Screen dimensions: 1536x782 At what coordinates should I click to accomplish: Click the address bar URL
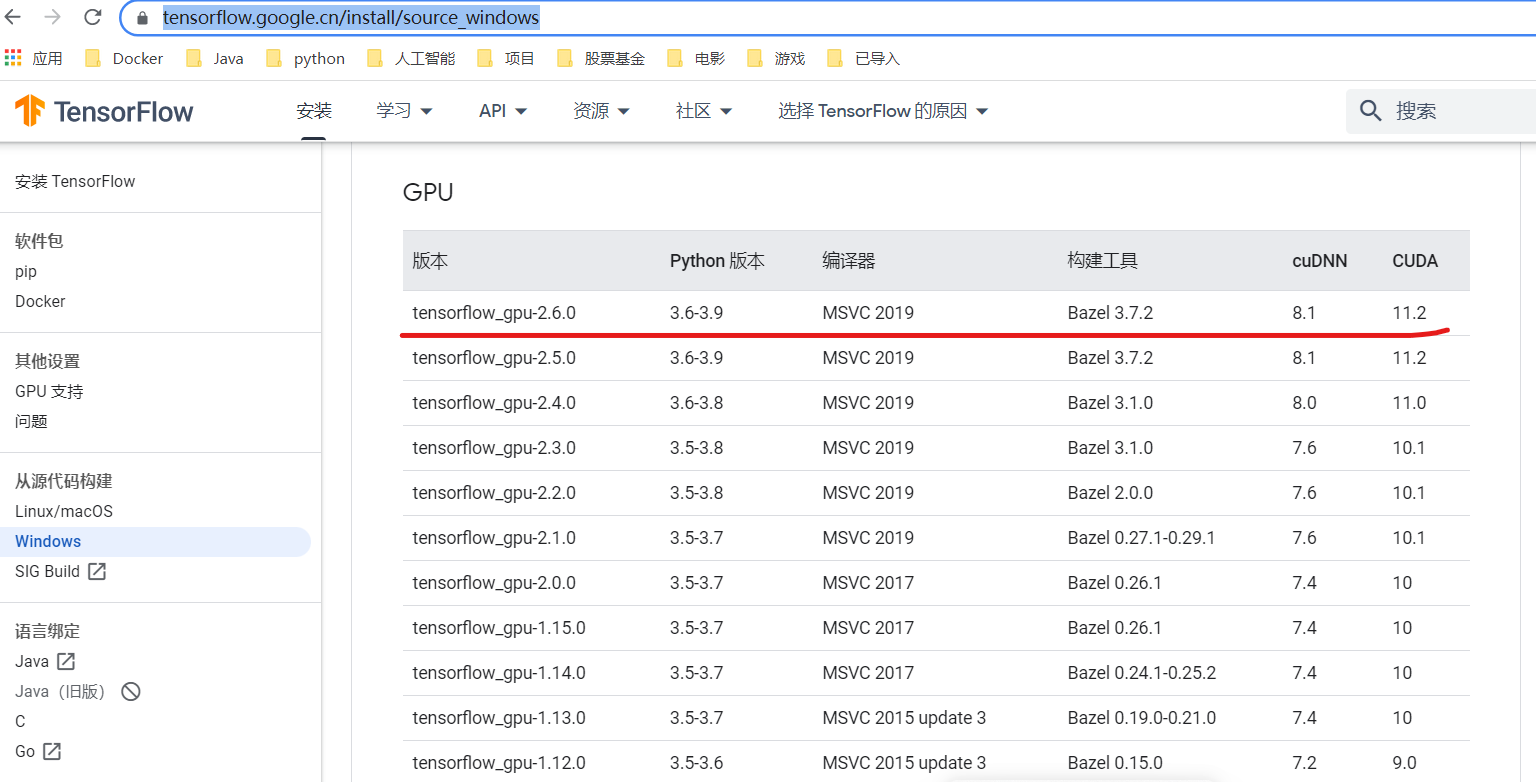tap(350, 18)
